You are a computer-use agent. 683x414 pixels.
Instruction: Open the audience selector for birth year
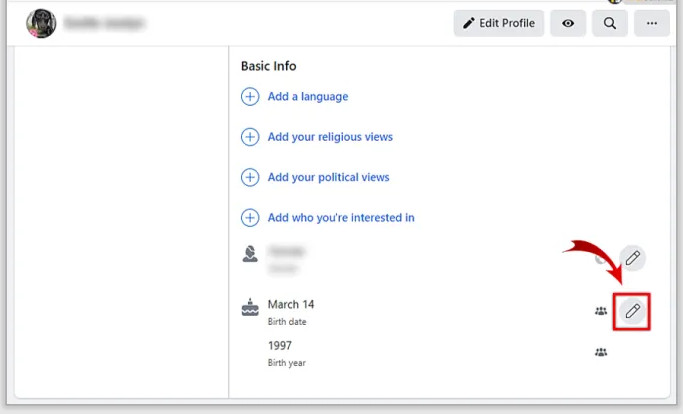tap(601, 352)
